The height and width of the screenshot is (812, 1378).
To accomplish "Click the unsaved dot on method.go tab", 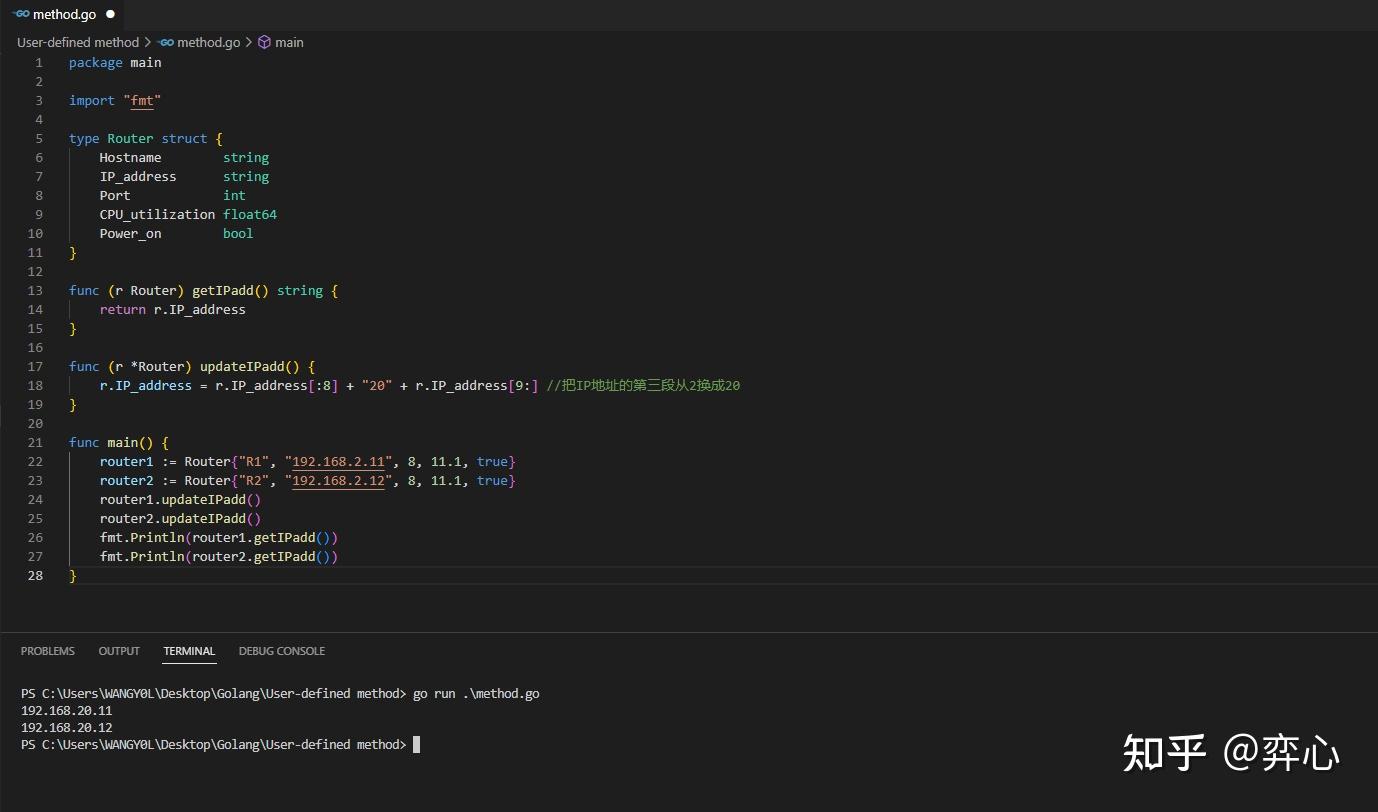I will (110, 15).
